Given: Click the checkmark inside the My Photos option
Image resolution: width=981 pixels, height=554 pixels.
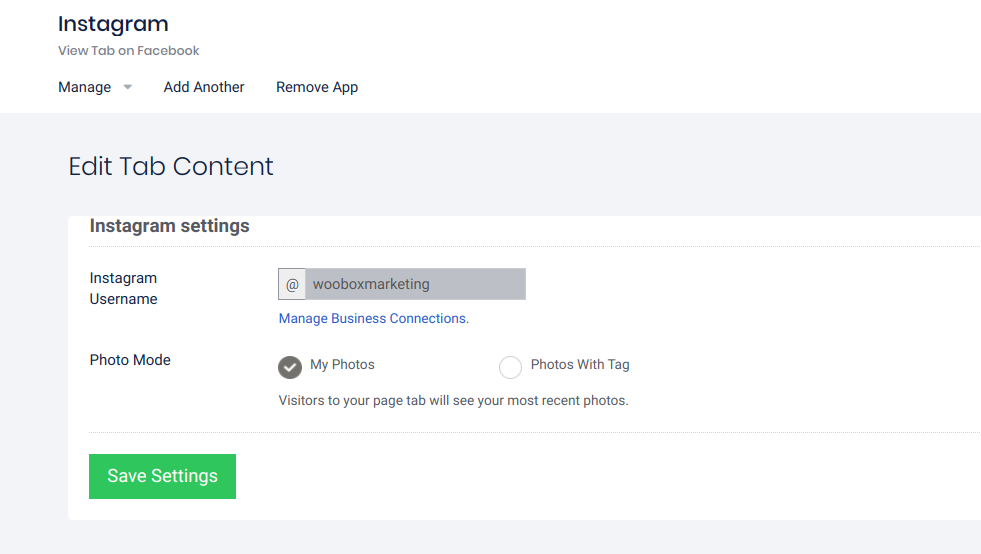Looking at the screenshot, I should 290,368.
